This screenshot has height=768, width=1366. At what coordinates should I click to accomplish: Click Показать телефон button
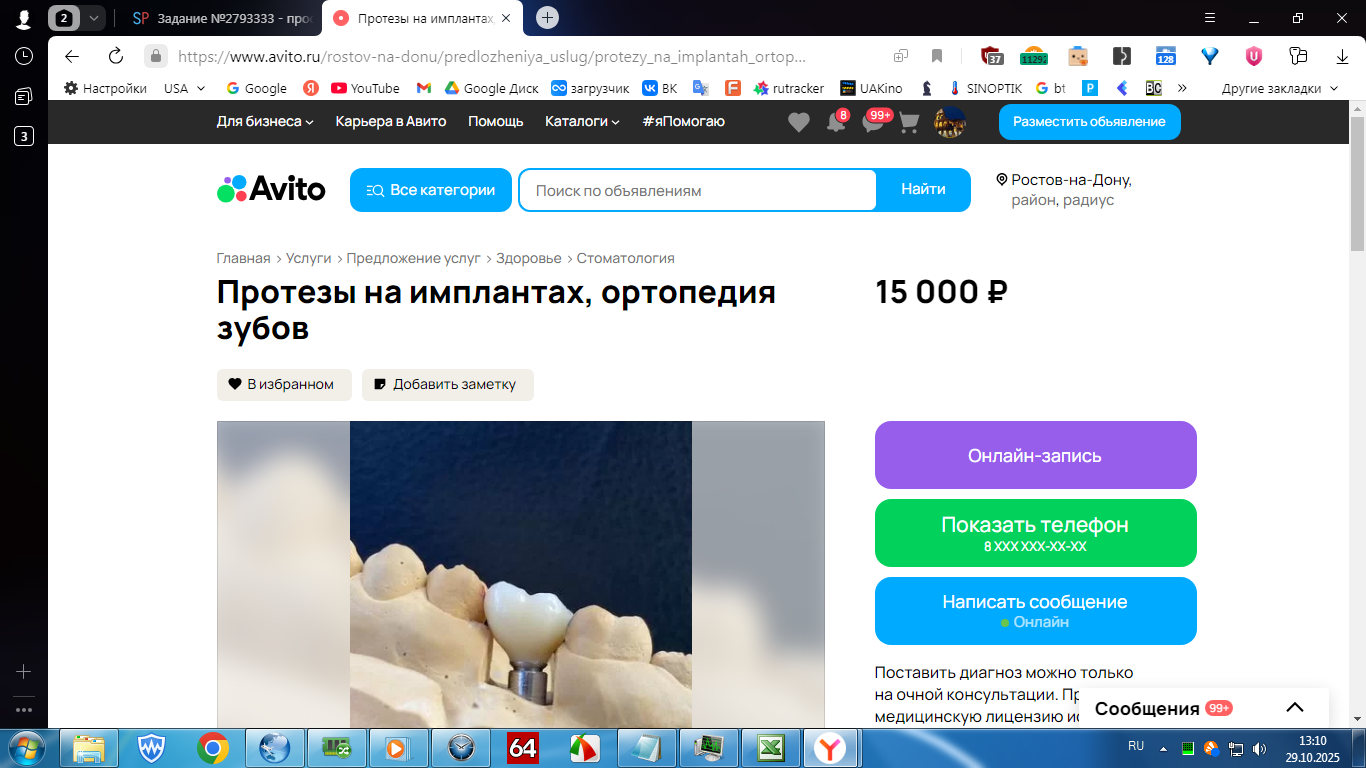click(1035, 533)
